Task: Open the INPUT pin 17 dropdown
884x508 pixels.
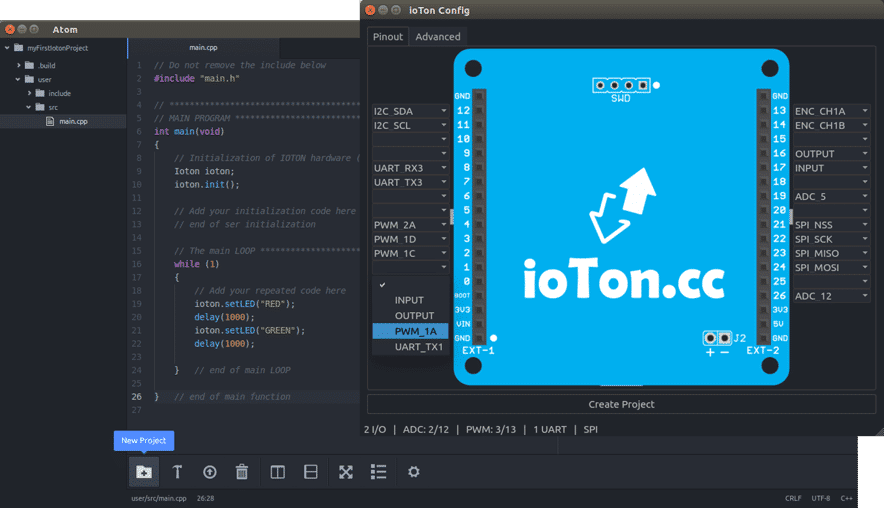Action: tap(832, 168)
